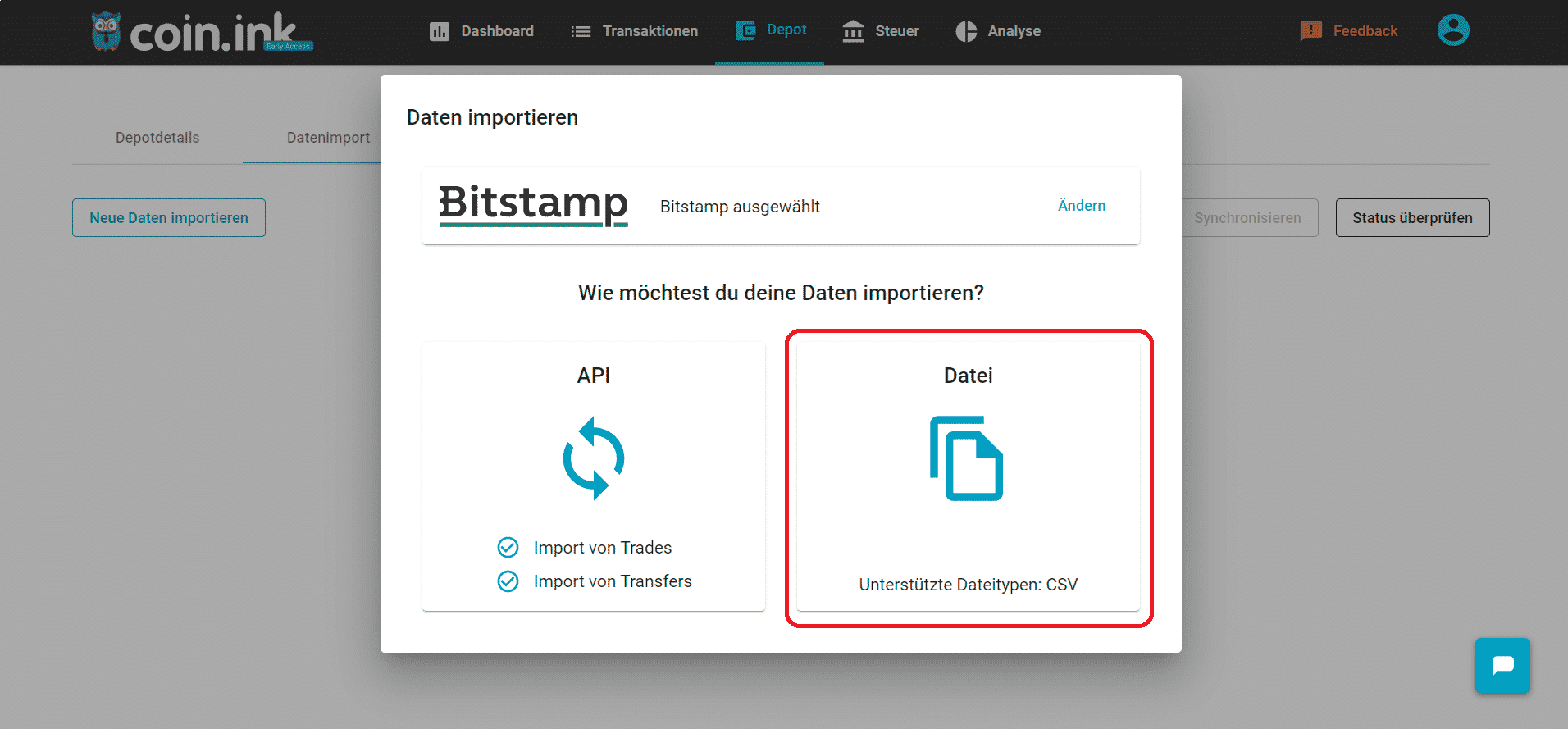Screen dimensions: 1568x729
Task: Click the Dashboard chart icon
Action: coord(440,31)
